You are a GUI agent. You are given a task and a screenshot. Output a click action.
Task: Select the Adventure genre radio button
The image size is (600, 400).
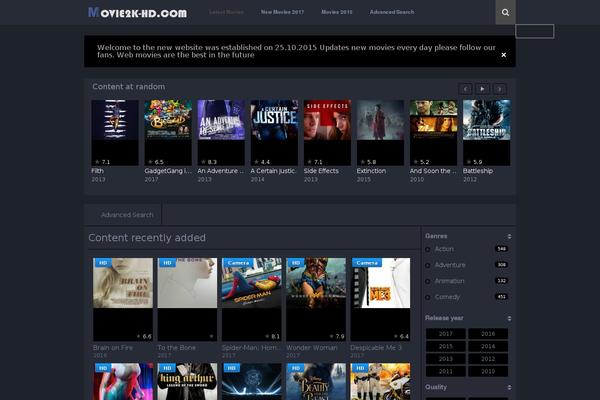point(428,265)
